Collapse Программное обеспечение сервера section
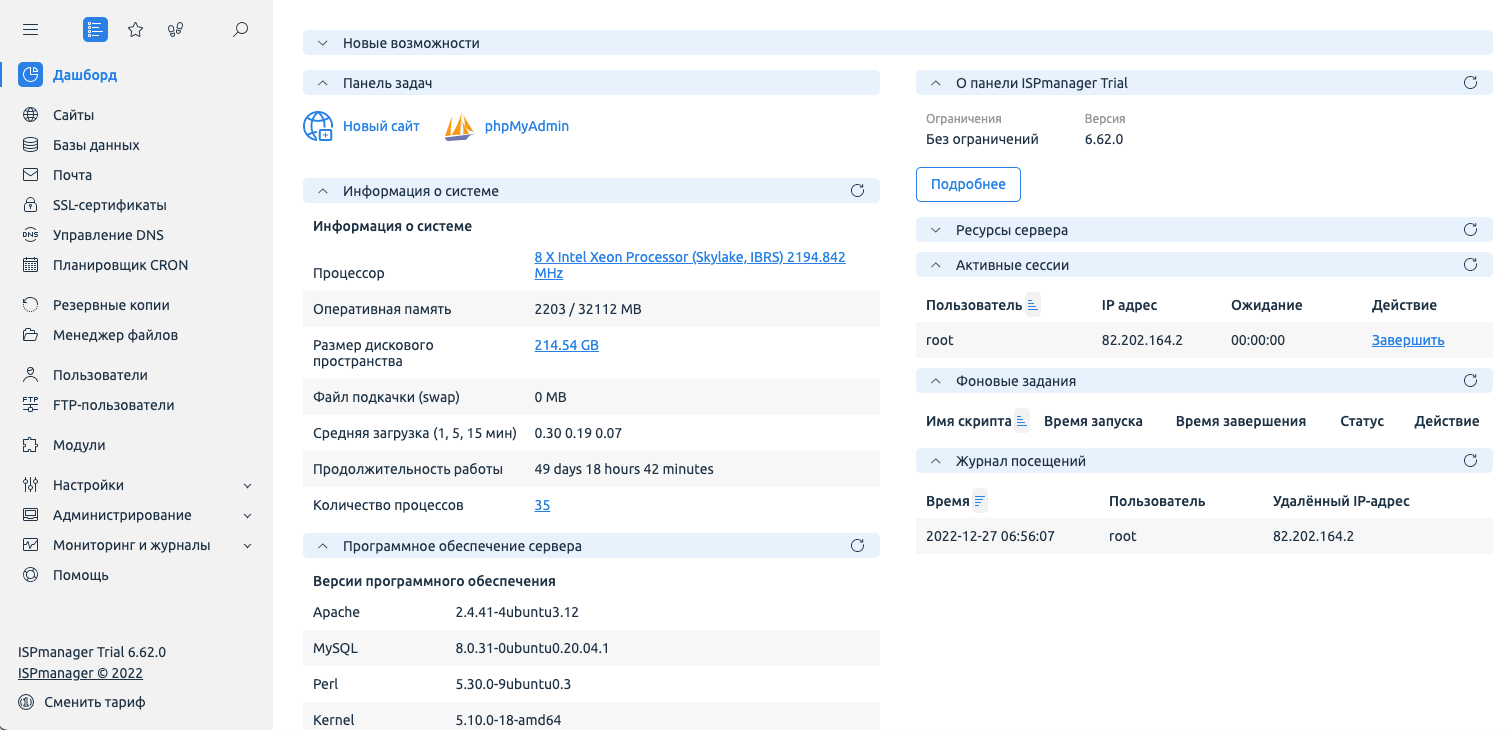1510x730 pixels. click(322, 546)
